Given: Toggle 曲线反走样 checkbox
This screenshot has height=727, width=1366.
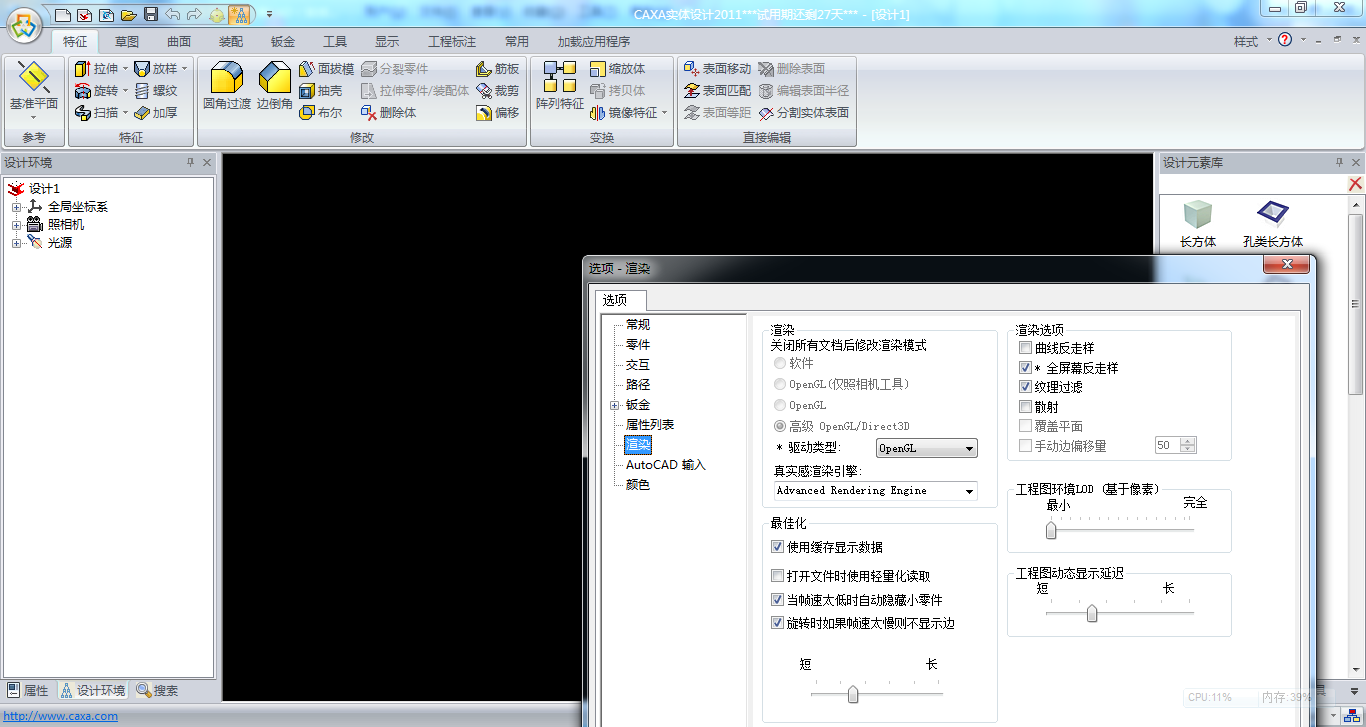Looking at the screenshot, I should click(1025, 348).
